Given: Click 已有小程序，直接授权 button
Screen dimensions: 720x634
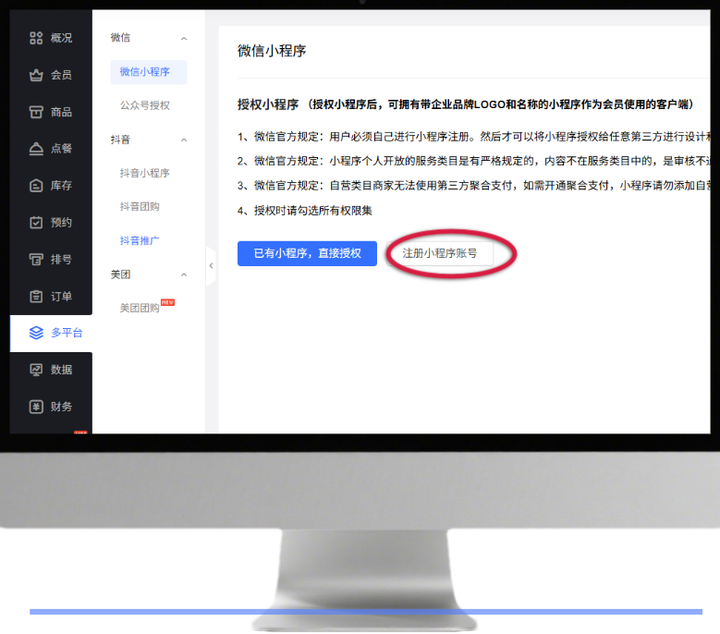Looking at the screenshot, I should point(307,253).
